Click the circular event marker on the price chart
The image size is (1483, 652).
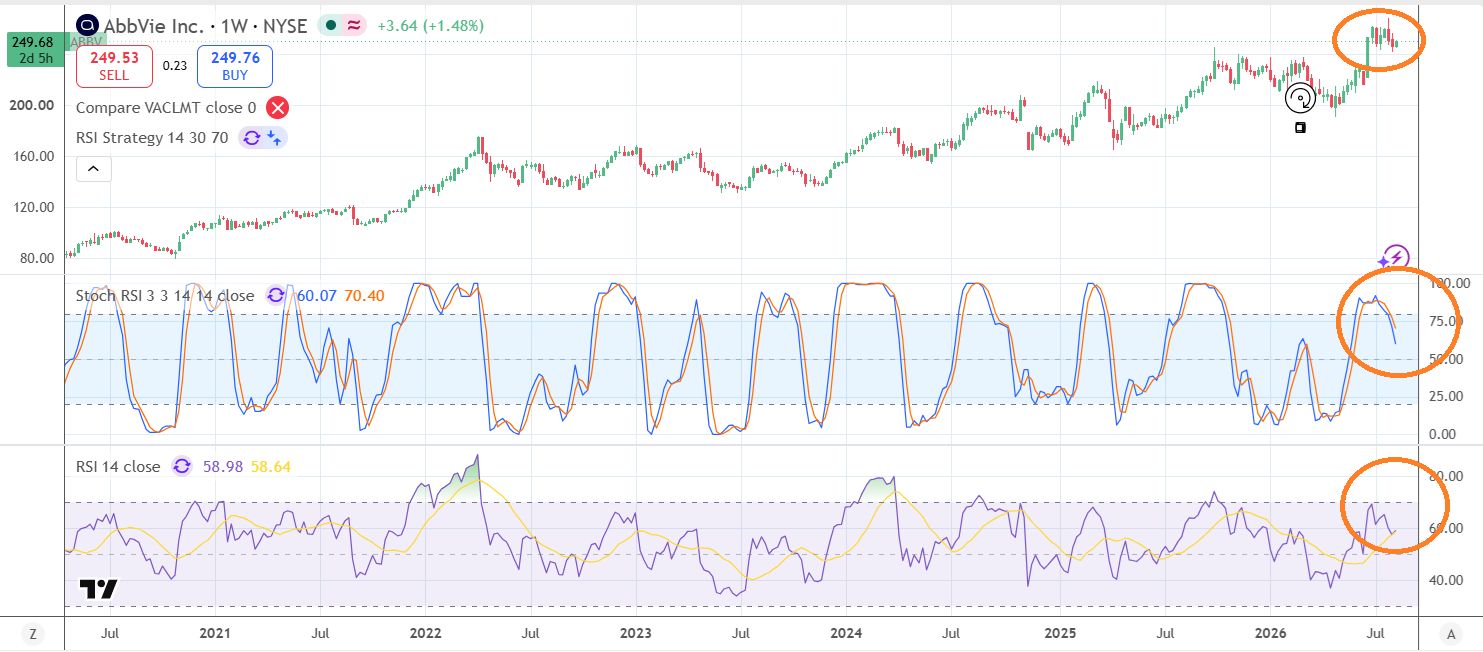1300,98
